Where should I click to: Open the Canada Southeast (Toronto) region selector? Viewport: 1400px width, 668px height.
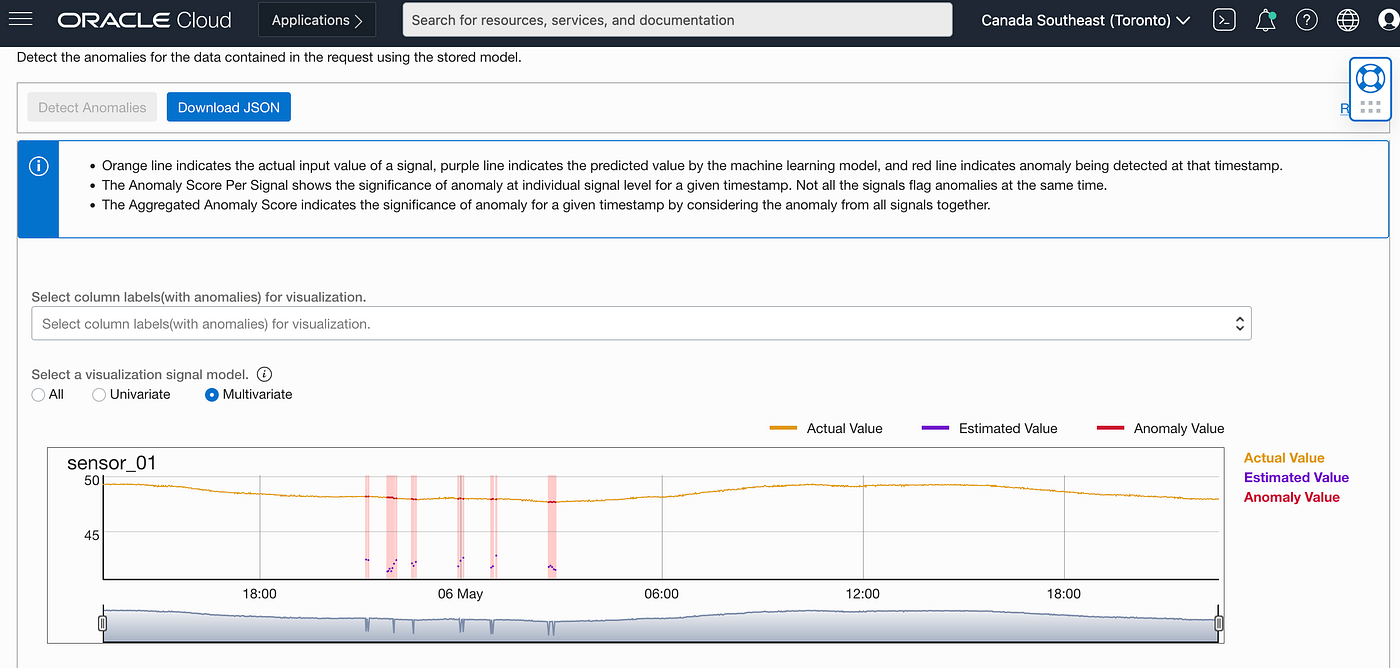pyautogui.click(x=1084, y=19)
